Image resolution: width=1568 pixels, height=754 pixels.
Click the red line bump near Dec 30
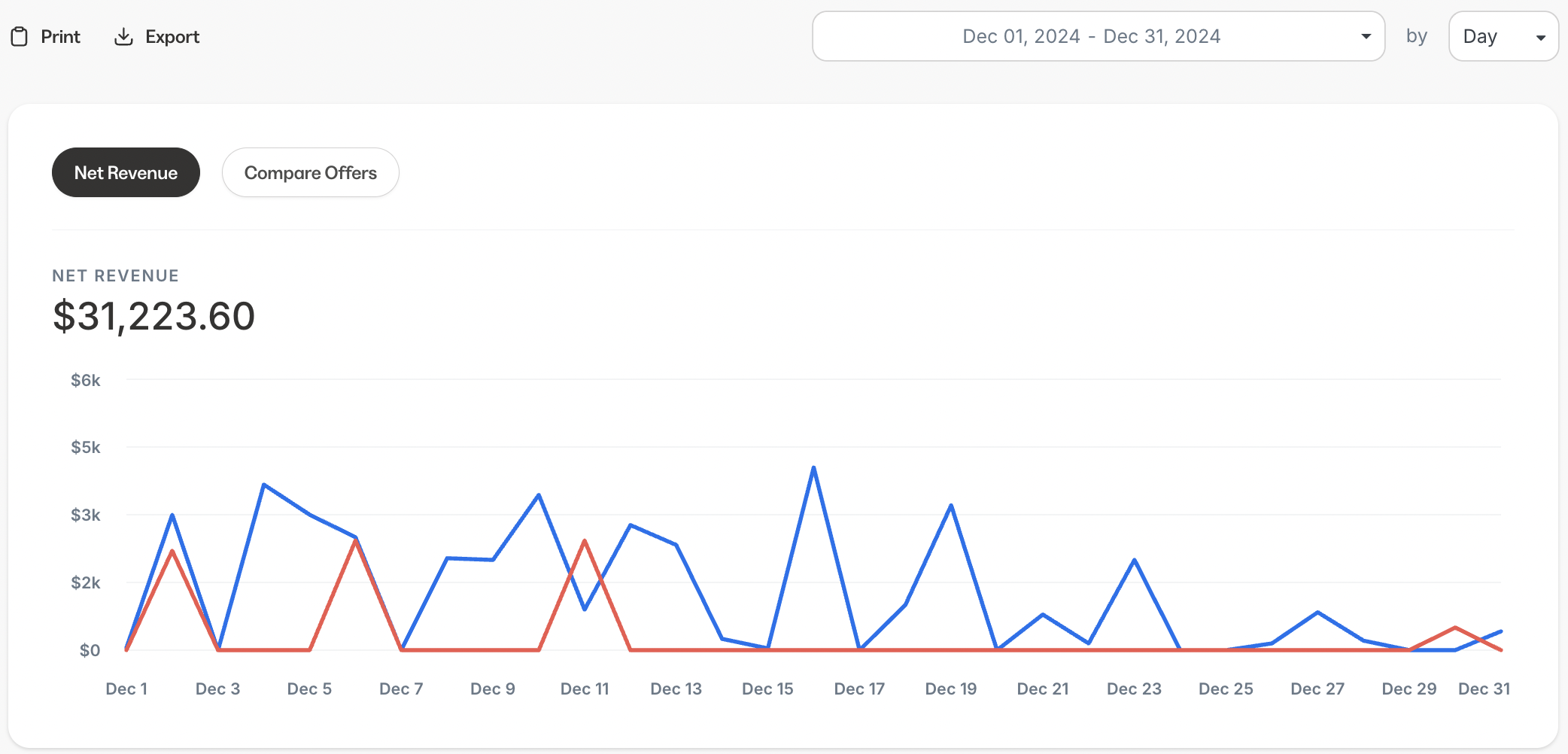coord(1455,628)
